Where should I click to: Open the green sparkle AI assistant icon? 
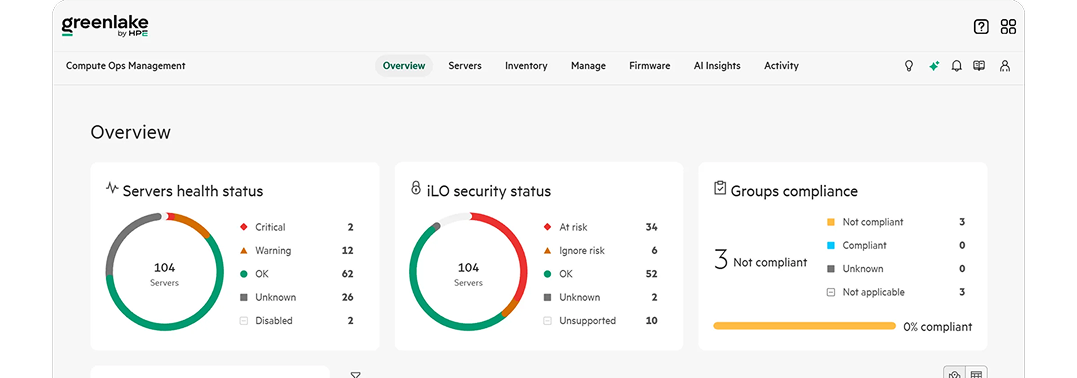point(933,66)
